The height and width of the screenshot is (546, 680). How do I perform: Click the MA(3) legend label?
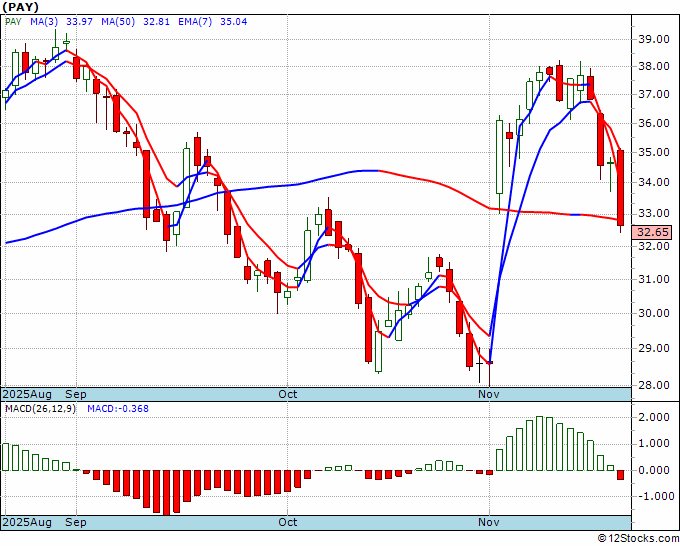[x=46, y=21]
